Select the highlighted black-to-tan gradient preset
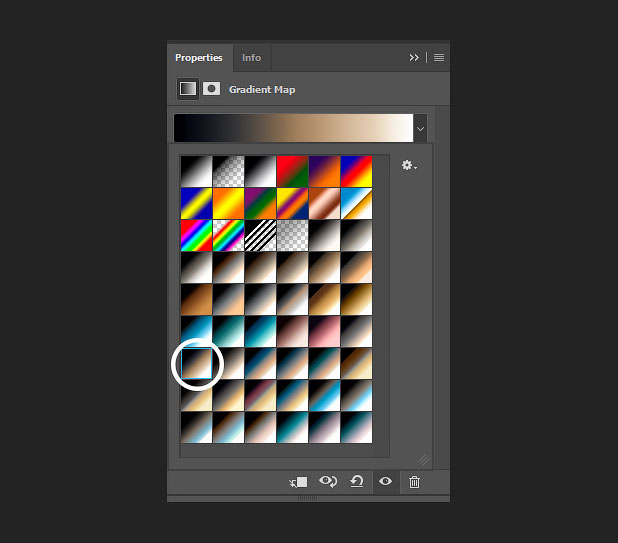The height and width of the screenshot is (543, 618). tap(196, 363)
